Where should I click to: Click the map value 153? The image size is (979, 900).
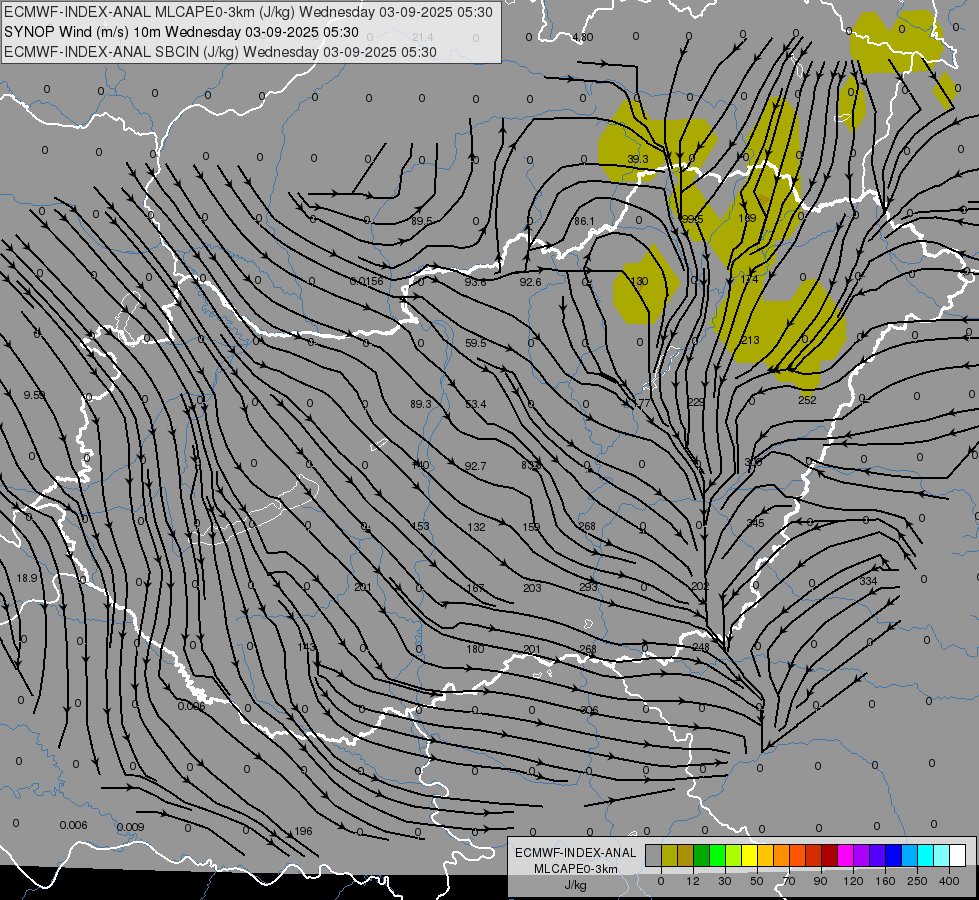[421, 526]
